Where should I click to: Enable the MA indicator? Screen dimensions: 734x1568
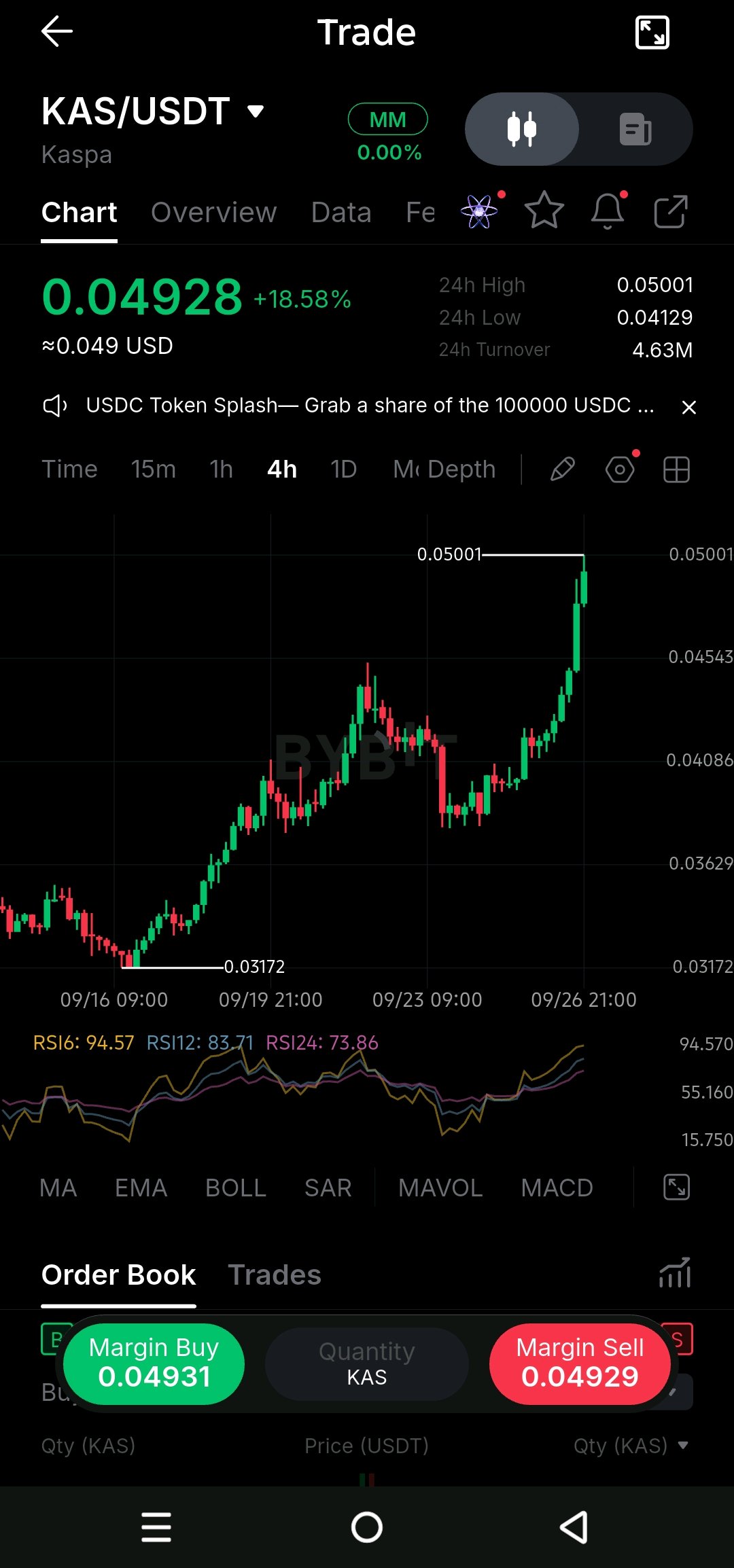pos(58,1188)
